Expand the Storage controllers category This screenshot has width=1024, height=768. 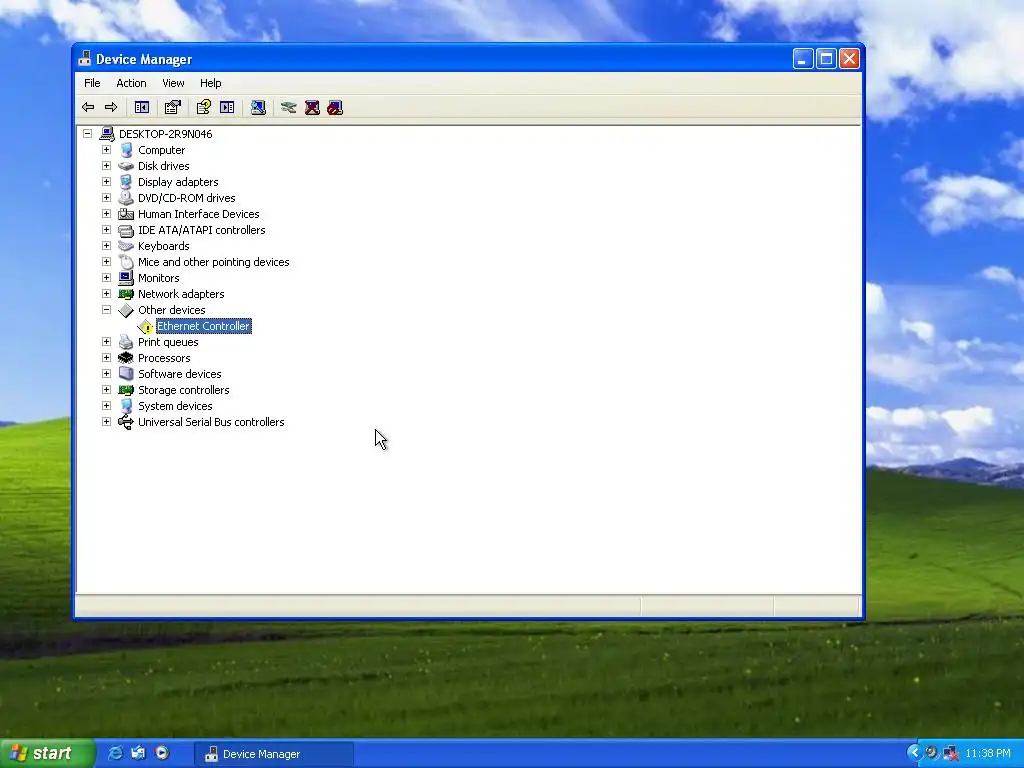[x=106, y=390]
